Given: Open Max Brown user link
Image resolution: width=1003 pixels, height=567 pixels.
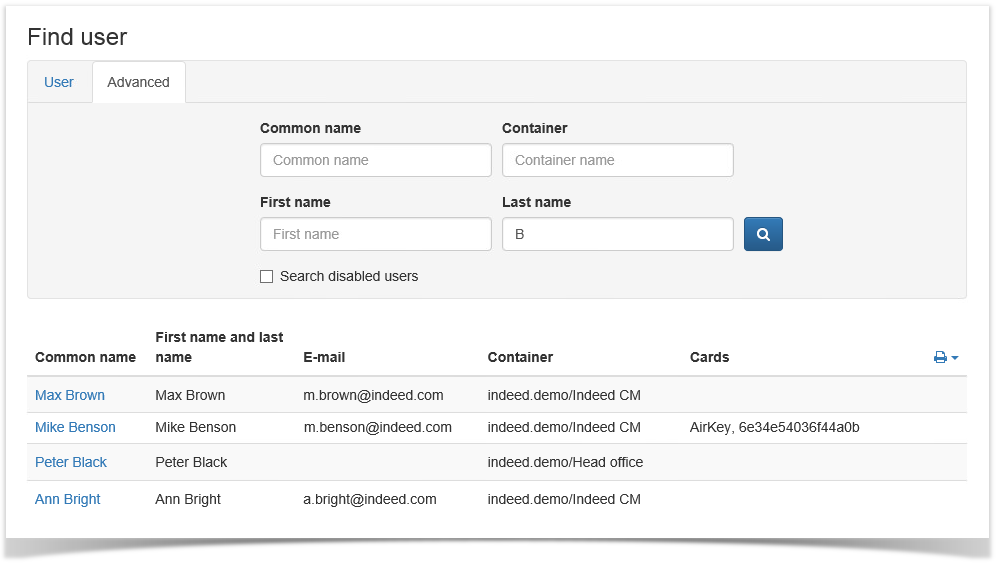Looking at the screenshot, I should (x=70, y=395).
